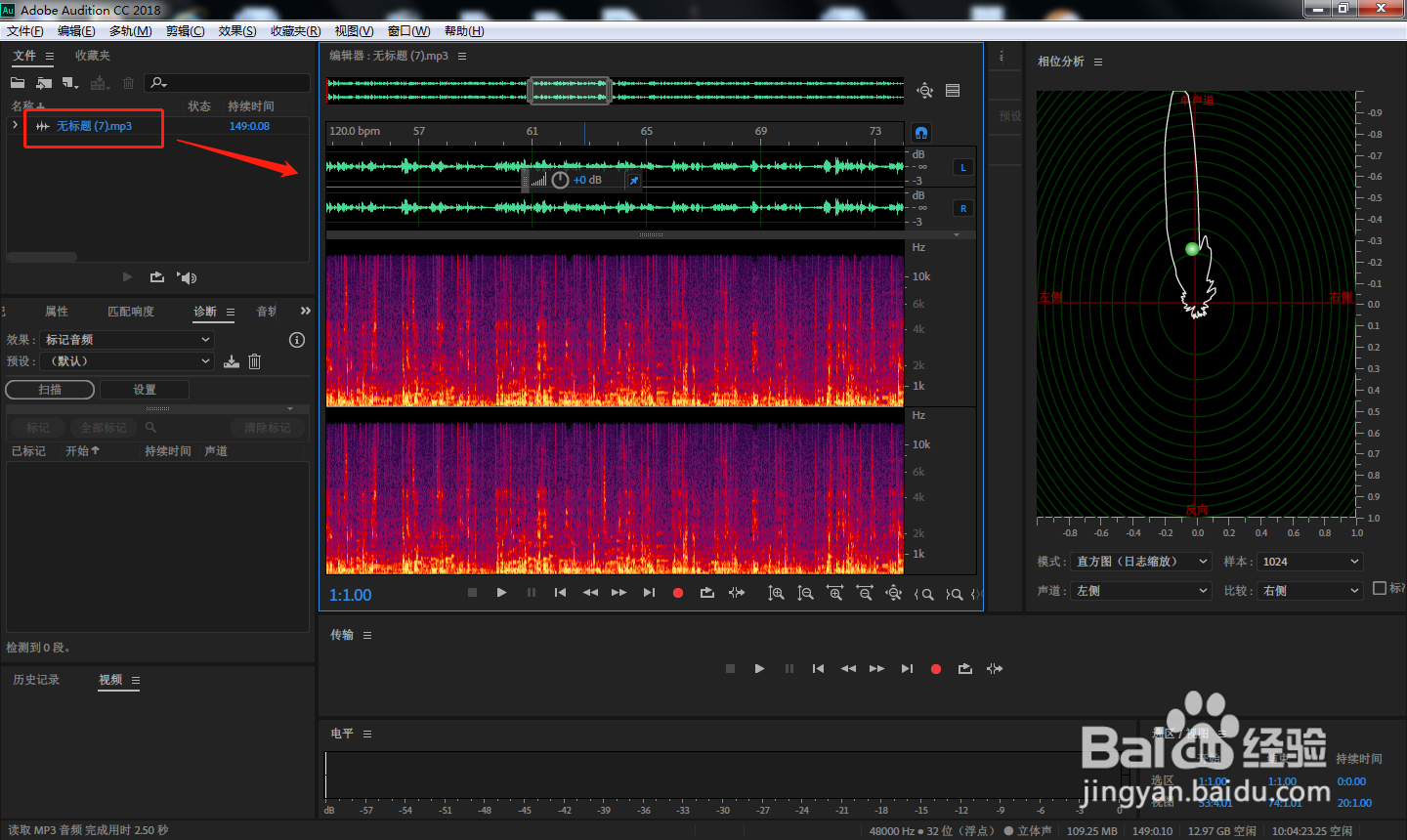Image resolution: width=1407 pixels, height=840 pixels.
Task: Click the editor Play button
Action: (x=501, y=593)
